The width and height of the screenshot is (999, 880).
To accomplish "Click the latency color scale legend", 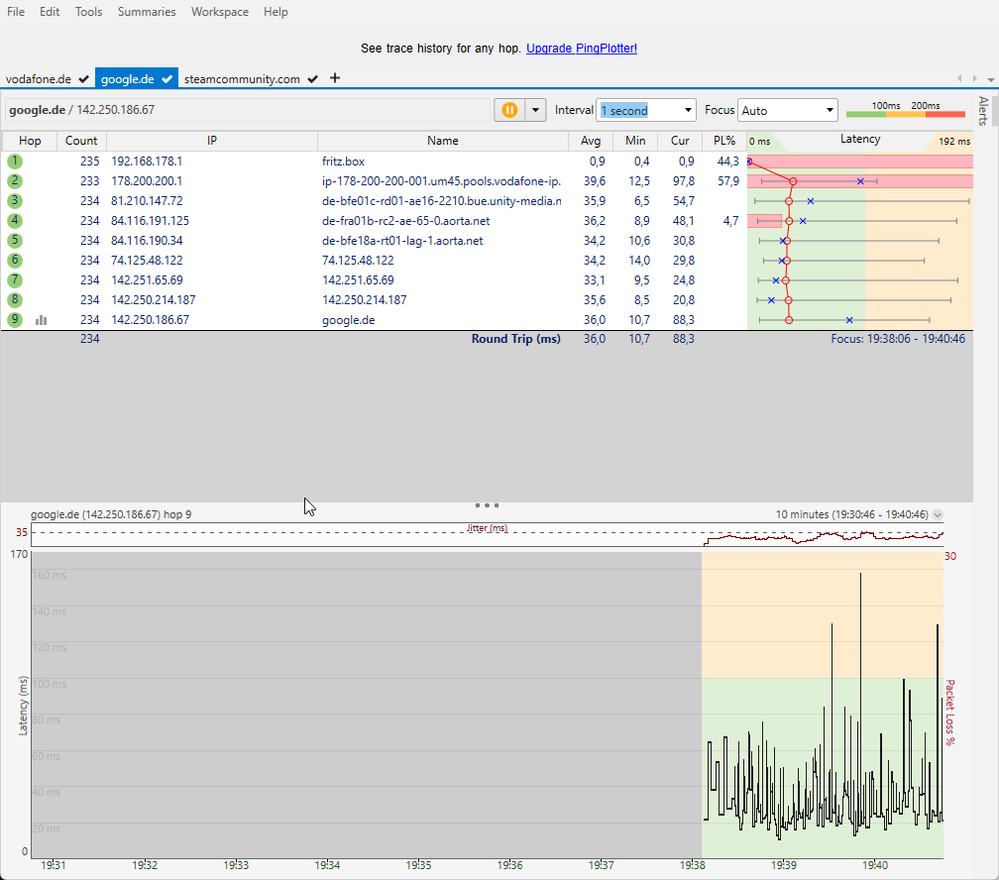I will [x=905, y=111].
